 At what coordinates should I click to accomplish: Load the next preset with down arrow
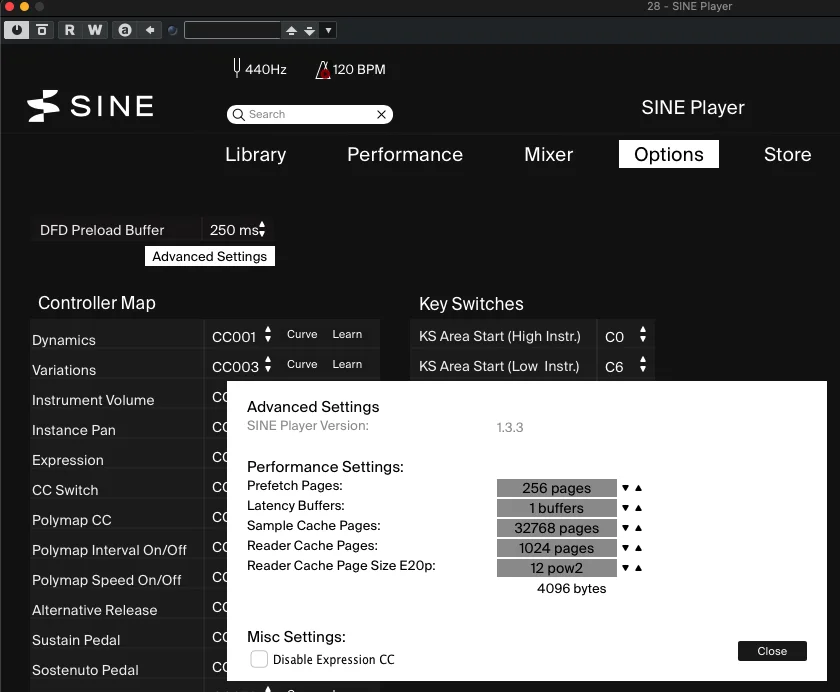(x=310, y=31)
